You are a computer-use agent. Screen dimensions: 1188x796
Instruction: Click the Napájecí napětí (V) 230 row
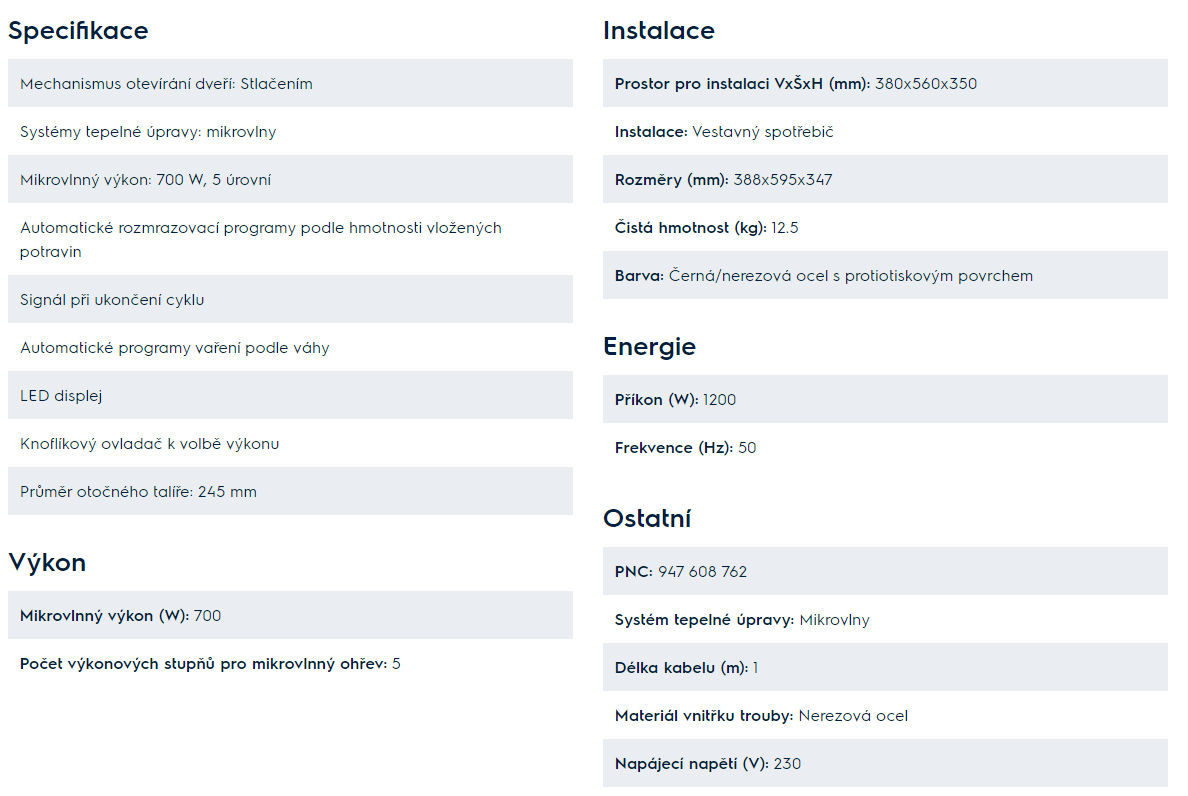[885, 763]
